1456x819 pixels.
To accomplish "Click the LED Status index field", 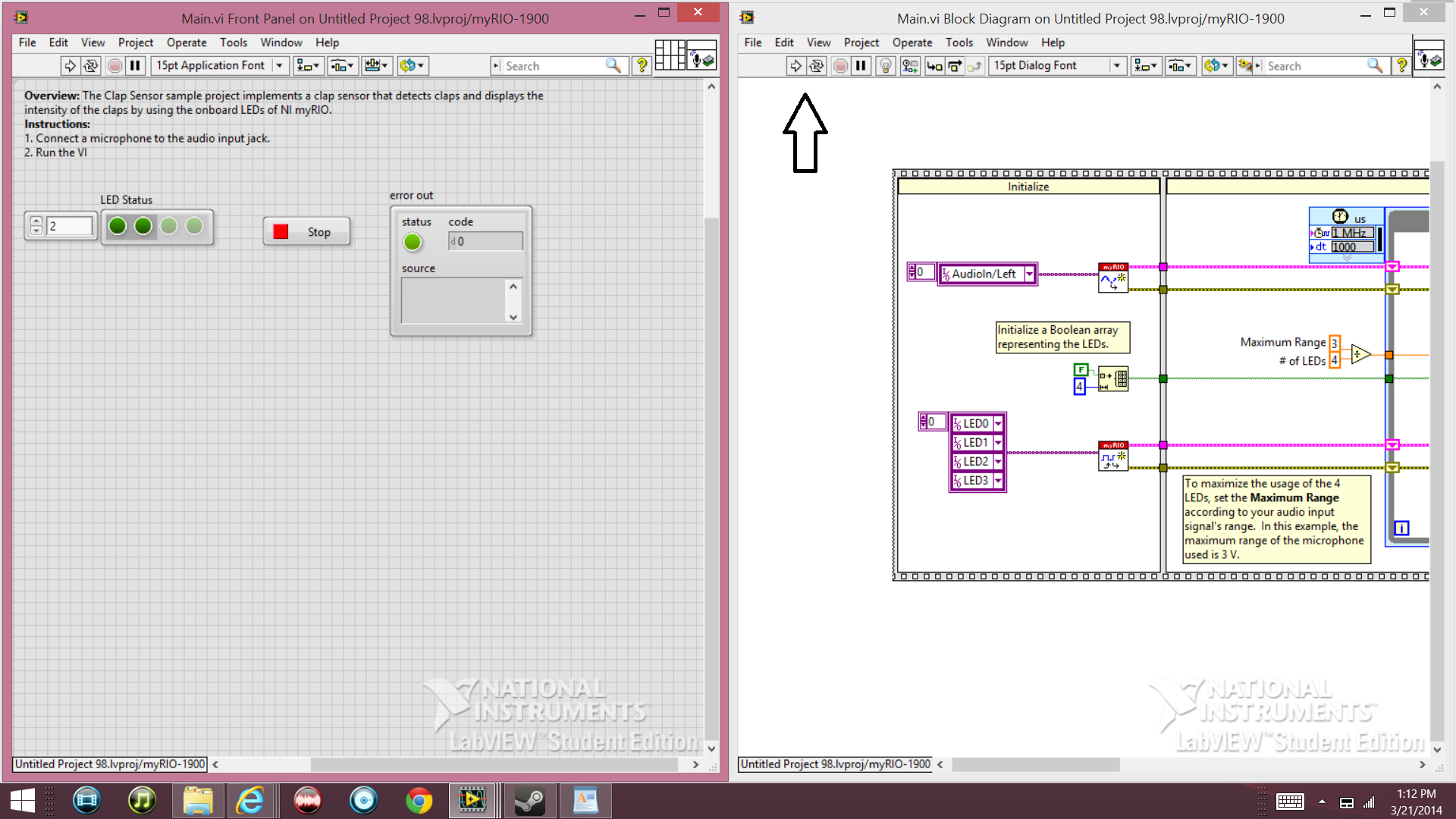I will [x=69, y=226].
